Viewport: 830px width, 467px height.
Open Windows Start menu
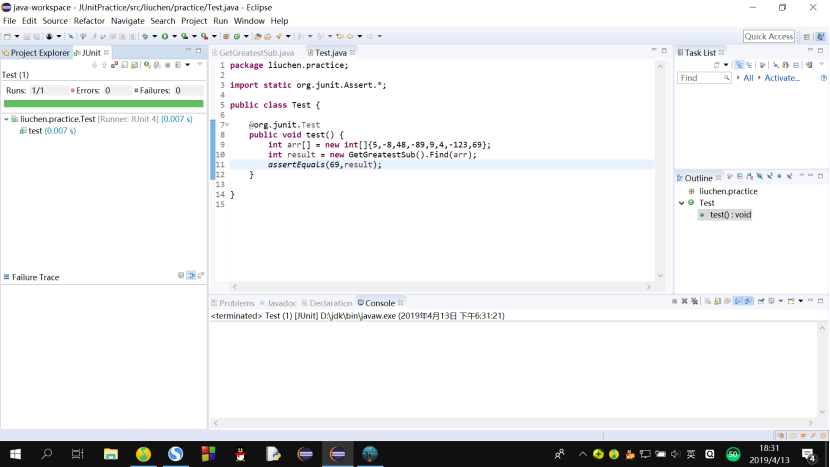coord(15,454)
